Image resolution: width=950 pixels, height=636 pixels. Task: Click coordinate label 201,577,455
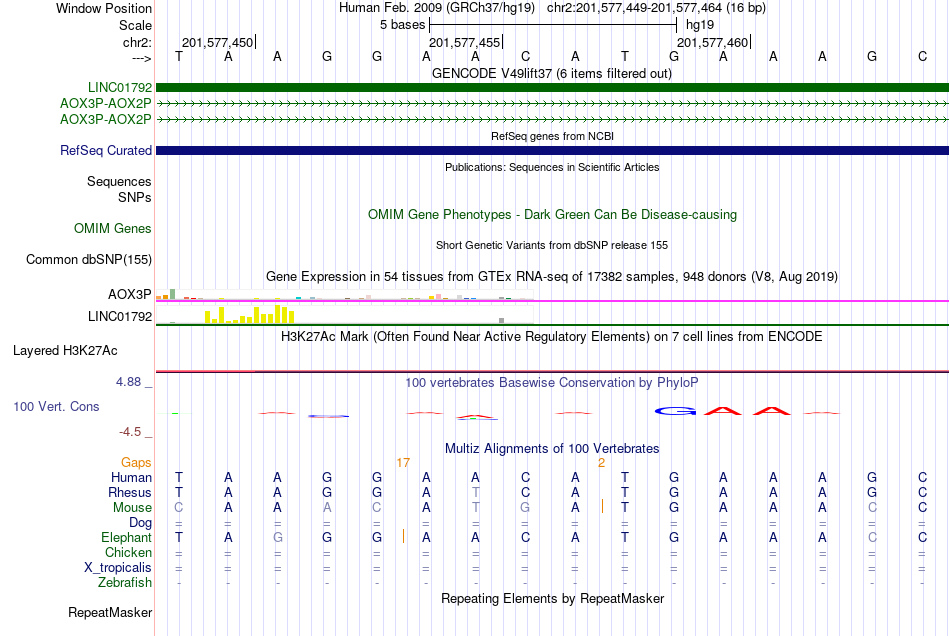[x=465, y=42]
